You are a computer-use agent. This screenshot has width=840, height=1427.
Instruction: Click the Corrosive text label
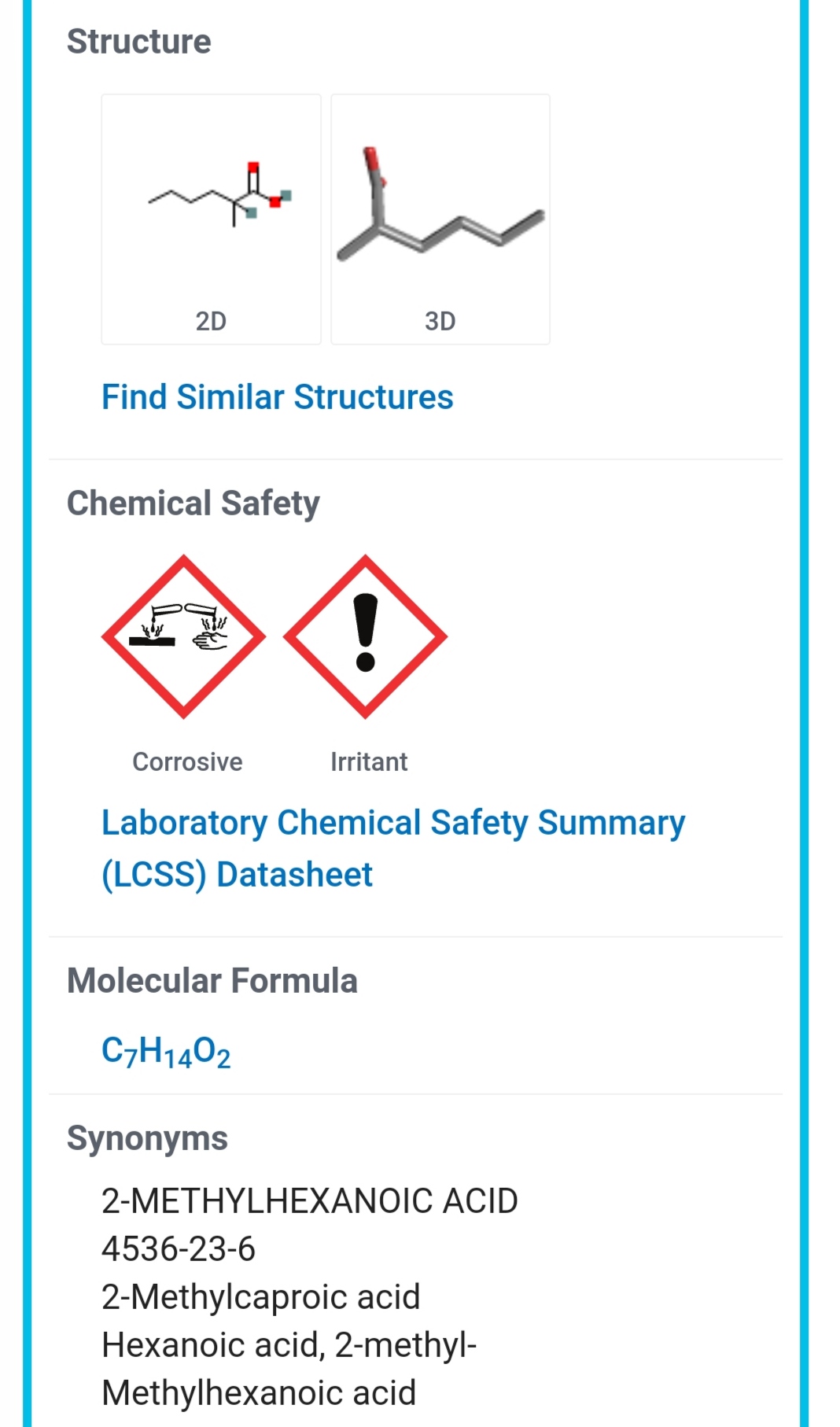(187, 761)
